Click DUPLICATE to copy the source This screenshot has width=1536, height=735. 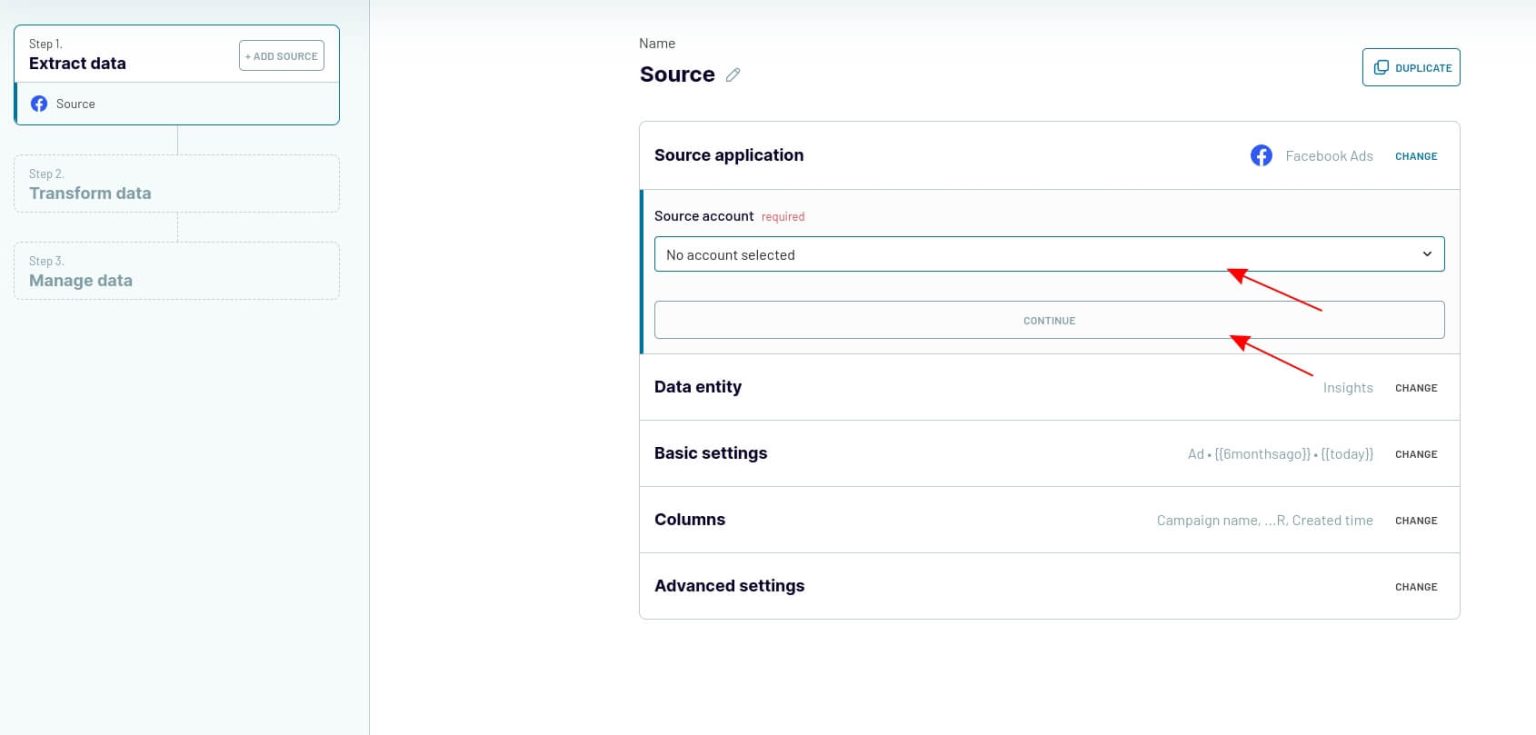click(1411, 67)
